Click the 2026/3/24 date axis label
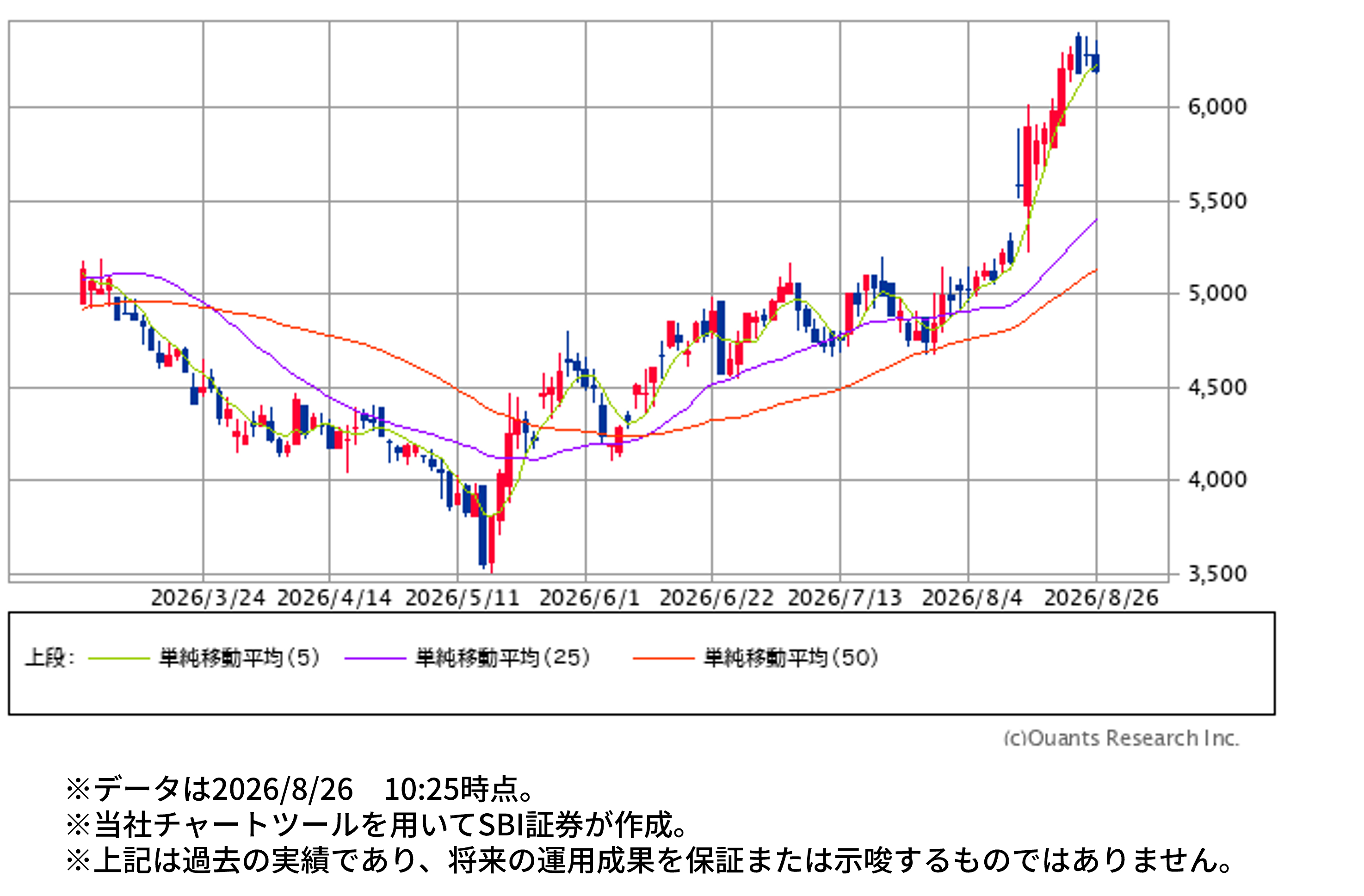The width and height of the screenshot is (1364, 896). click(208, 598)
